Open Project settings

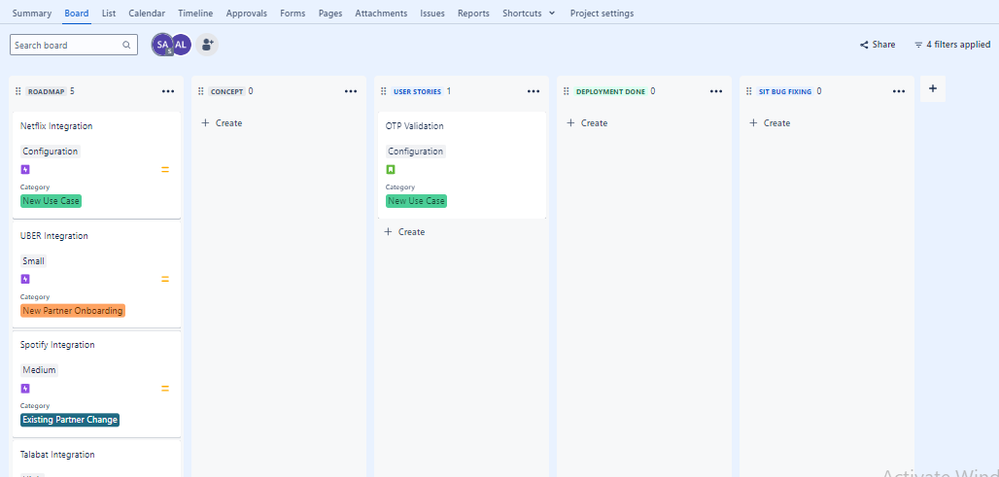602,13
